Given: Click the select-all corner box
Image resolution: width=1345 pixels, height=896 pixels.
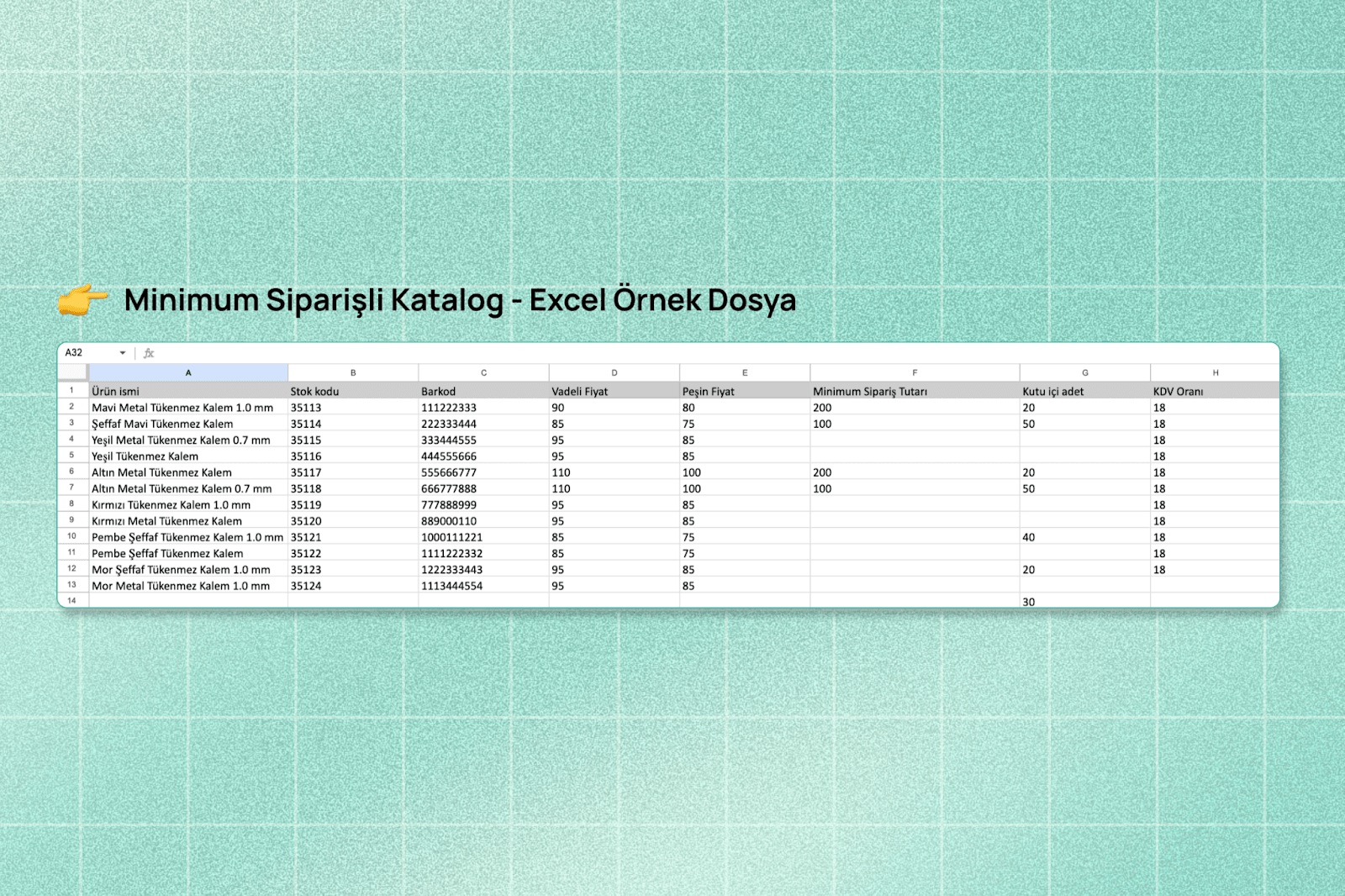Looking at the screenshot, I should (73, 372).
